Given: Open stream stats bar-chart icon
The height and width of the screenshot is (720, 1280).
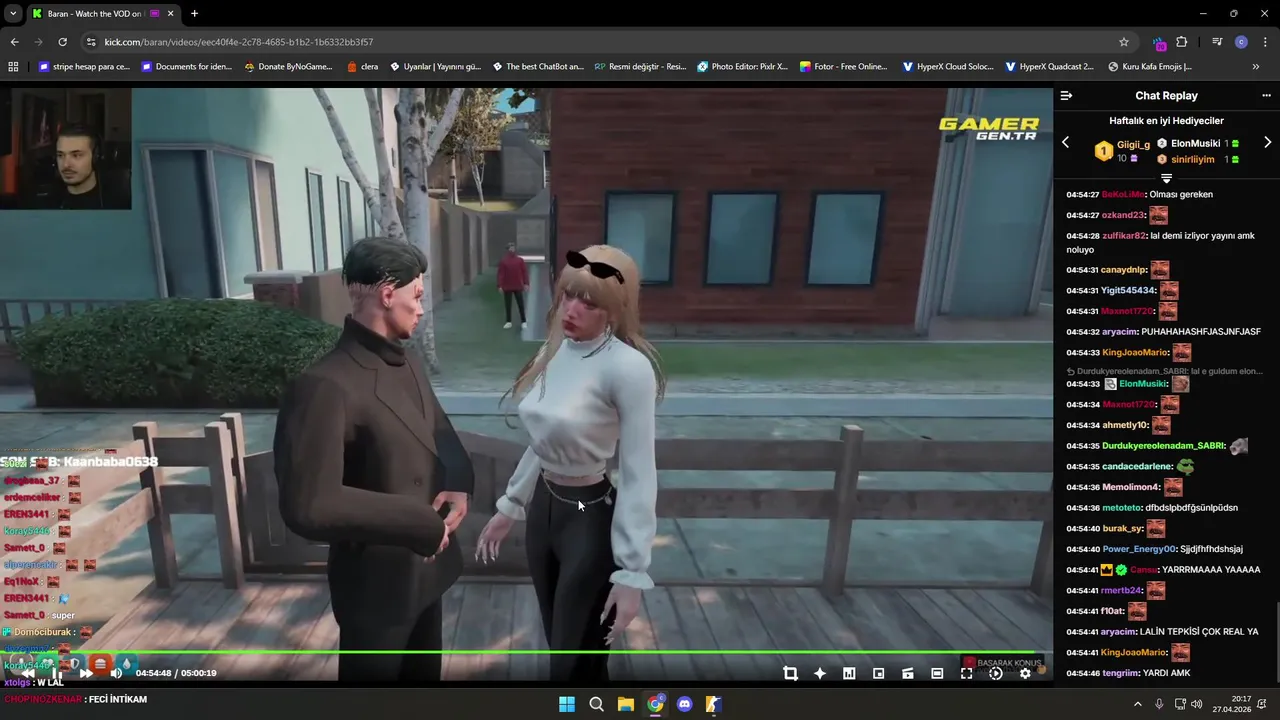Looking at the screenshot, I should pos(849,674).
